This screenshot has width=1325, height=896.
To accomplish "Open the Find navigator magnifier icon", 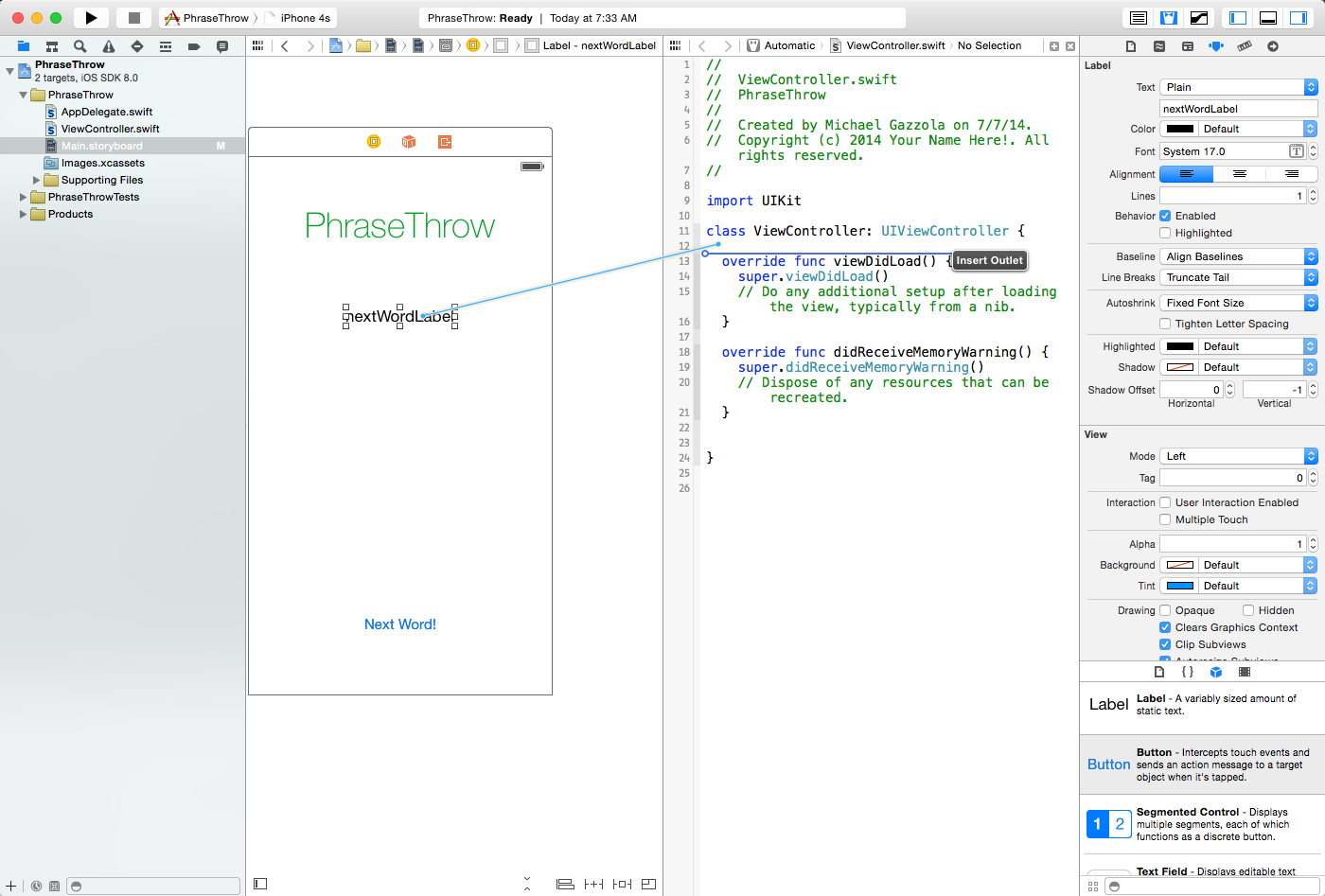I will pyautogui.click(x=80, y=46).
